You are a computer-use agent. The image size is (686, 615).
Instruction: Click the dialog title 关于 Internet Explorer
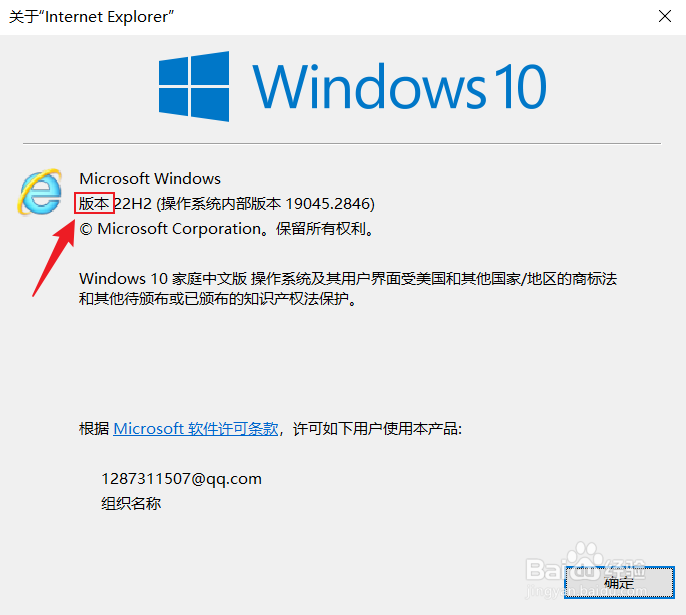point(91,17)
